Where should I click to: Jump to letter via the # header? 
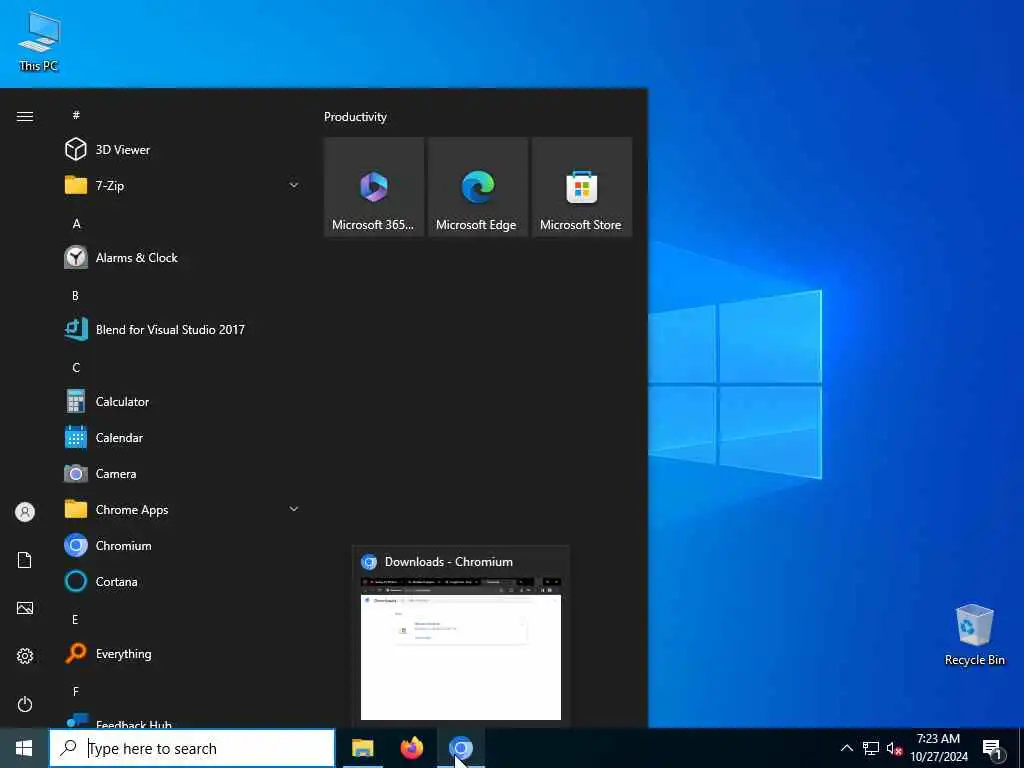point(76,115)
